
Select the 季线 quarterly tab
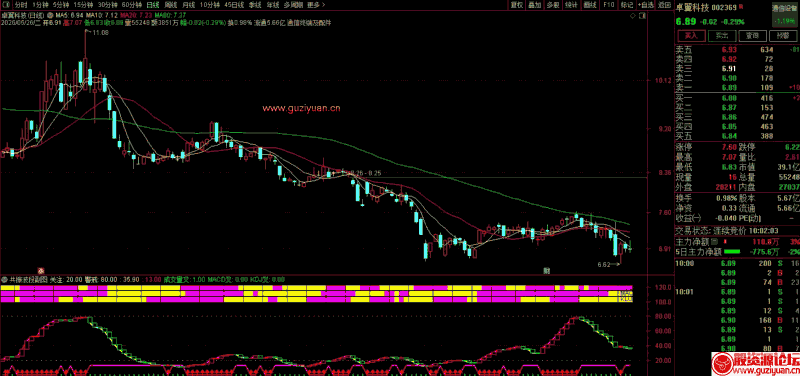[x=256, y=5]
